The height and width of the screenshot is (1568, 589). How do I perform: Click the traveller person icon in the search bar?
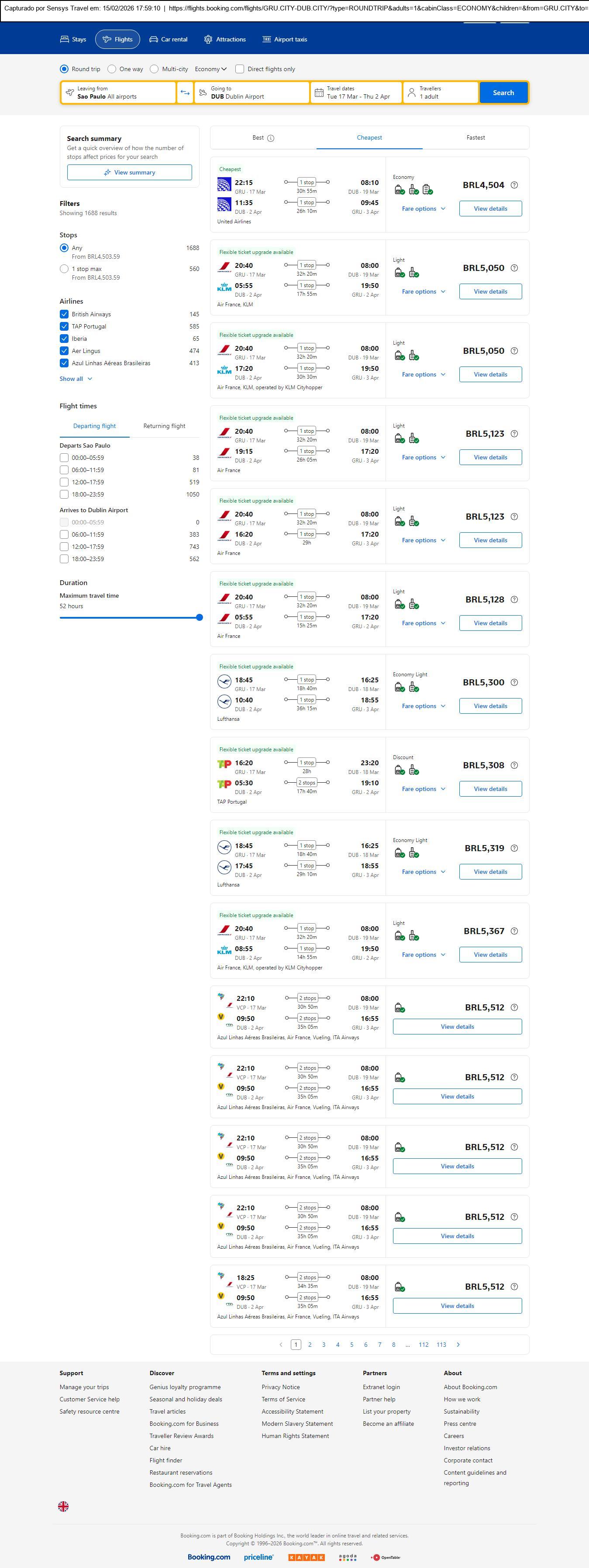tap(412, 92)
